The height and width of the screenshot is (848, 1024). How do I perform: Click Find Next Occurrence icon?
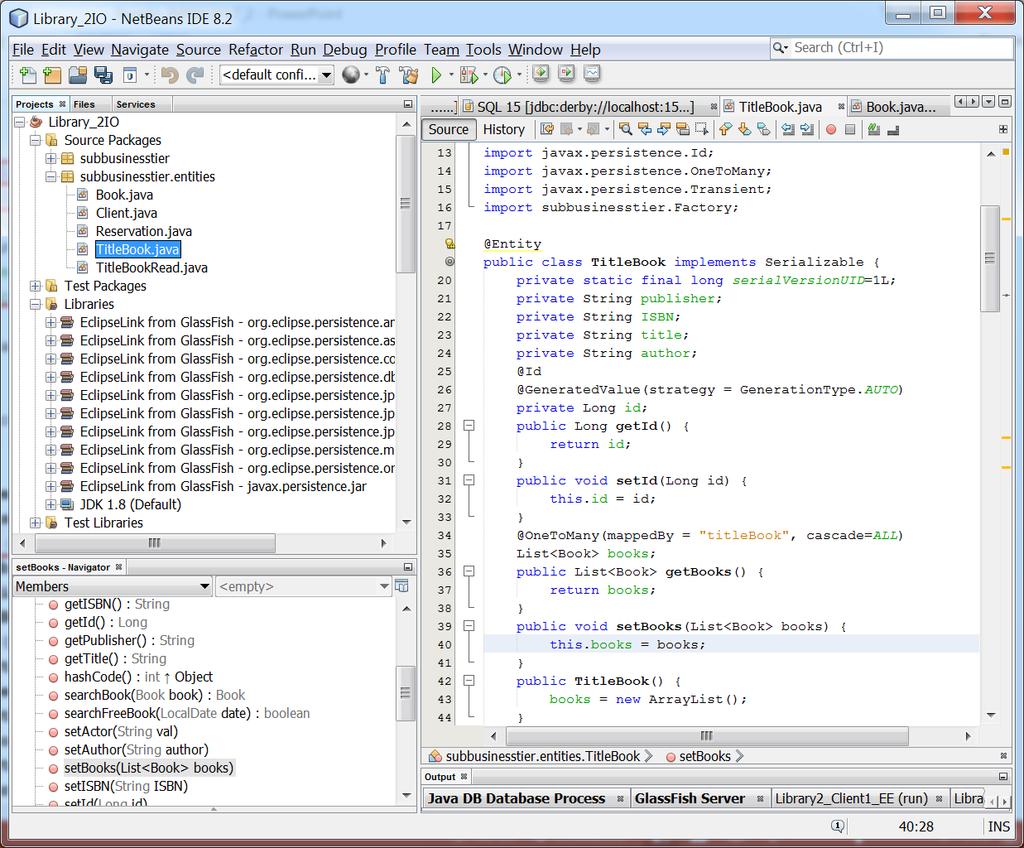coord(664,129)
